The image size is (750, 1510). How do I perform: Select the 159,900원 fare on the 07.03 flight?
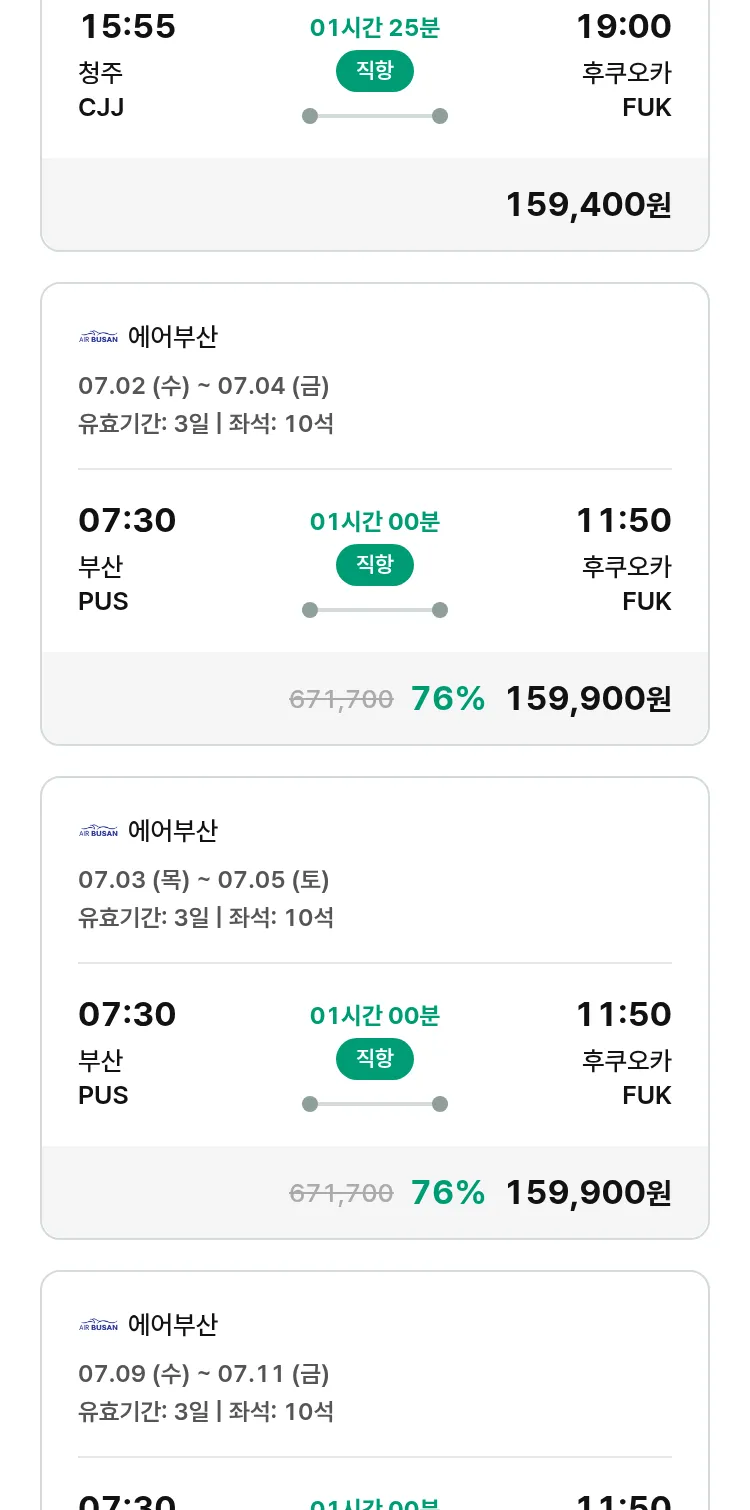pos(588,1193)
